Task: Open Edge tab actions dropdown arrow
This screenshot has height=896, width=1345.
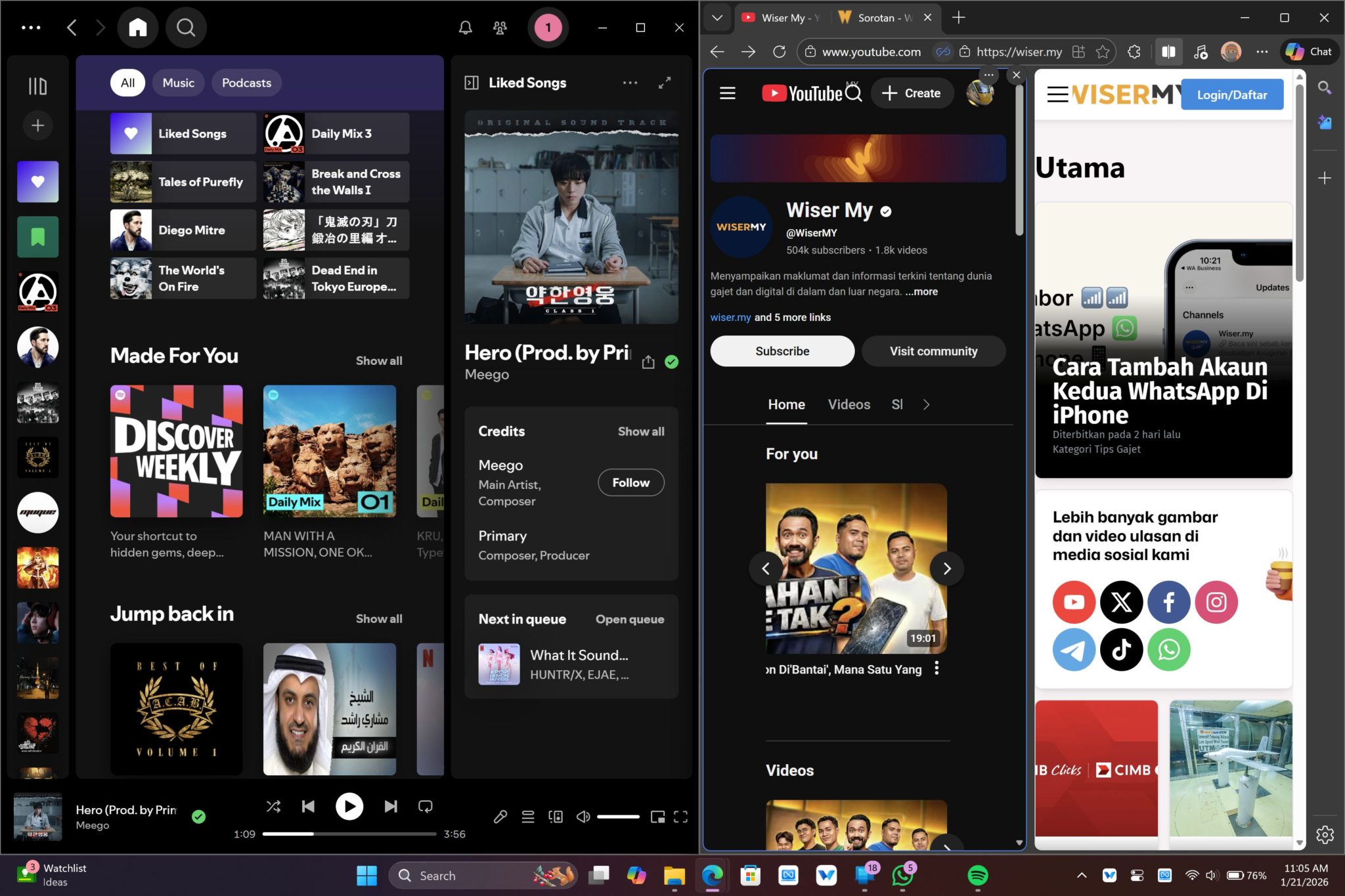Action: [x=717, y=18]
